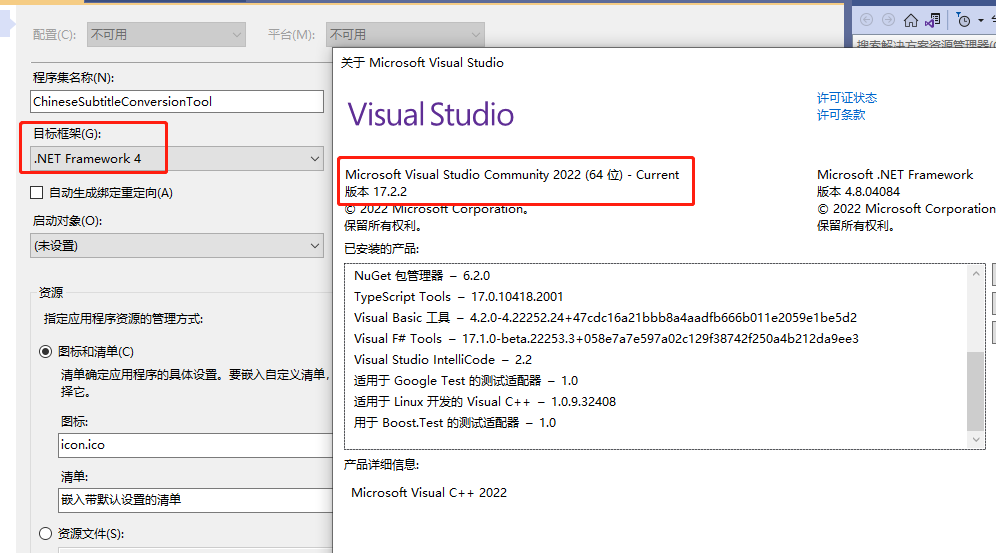Click the switch views icon in Solution Explorer
996x553 pixels.
(x=932, y=20)
